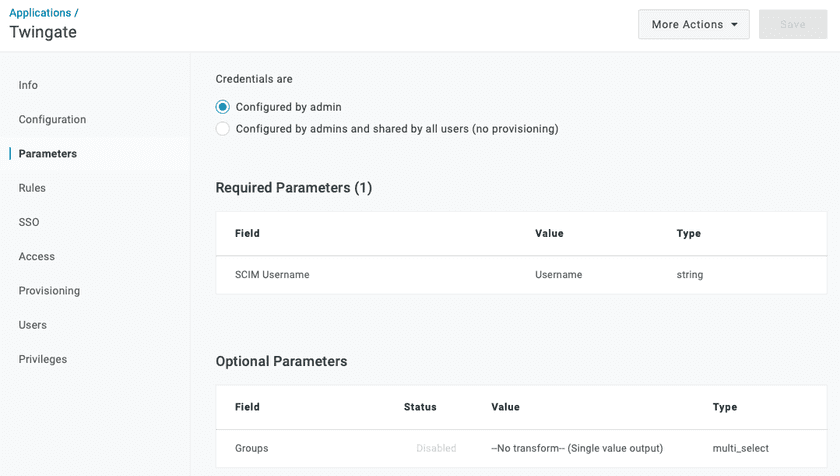Open the Groups optional parameter row
Screen dimensions: 840x476
[251, 448]
